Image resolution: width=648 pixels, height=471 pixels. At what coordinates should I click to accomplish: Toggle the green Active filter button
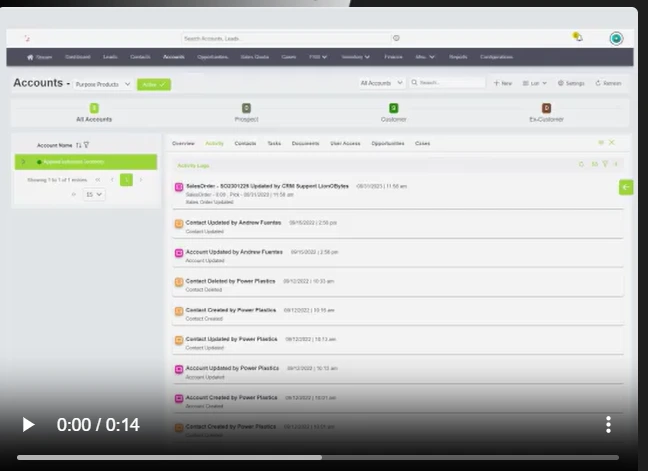click(153, 84)
